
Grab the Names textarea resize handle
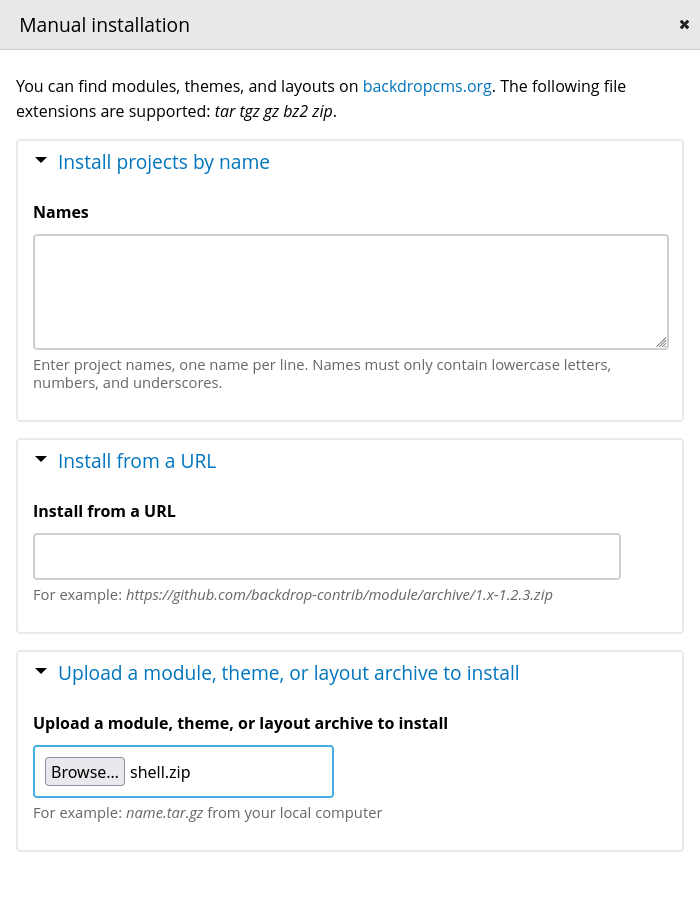tap(661, 342)
